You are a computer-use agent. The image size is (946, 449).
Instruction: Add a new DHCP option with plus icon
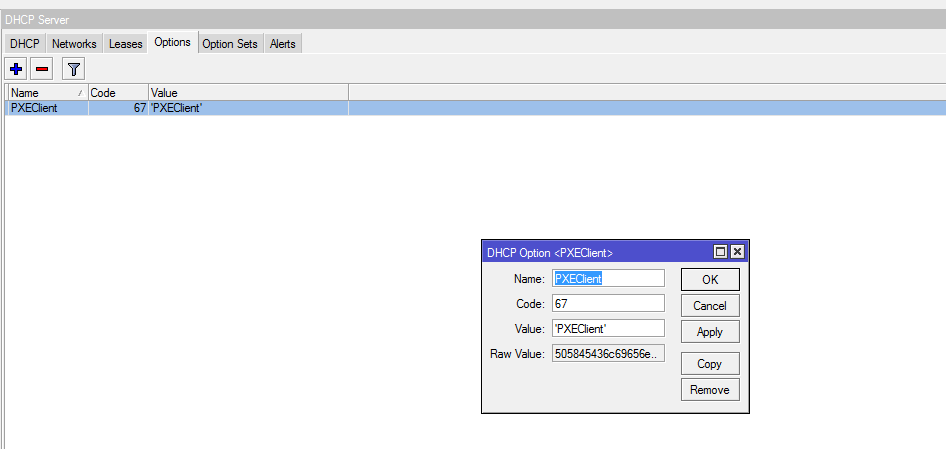click(16, 69)
